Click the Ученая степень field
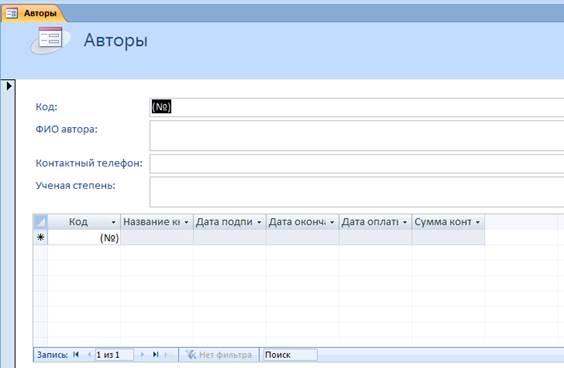Screen dimensions: 564x368 click(357, 192)
